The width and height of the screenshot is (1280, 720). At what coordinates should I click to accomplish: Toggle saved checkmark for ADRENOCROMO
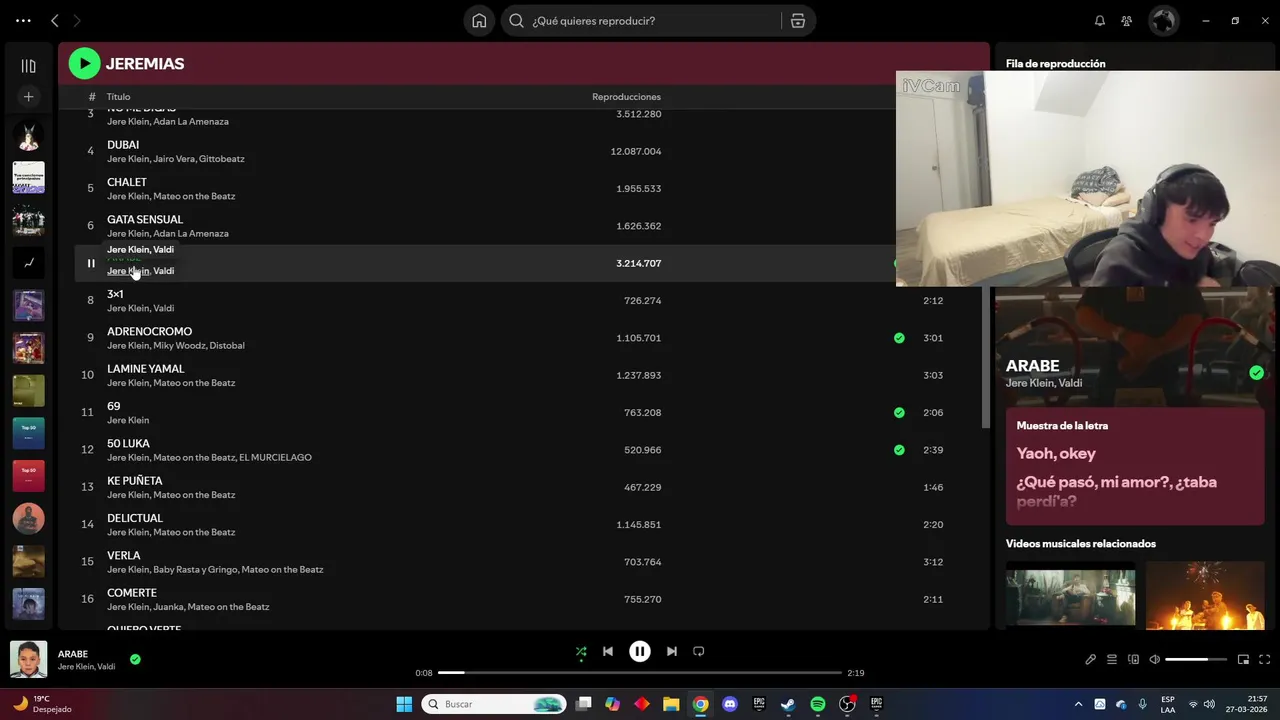[x=899, y=338]
